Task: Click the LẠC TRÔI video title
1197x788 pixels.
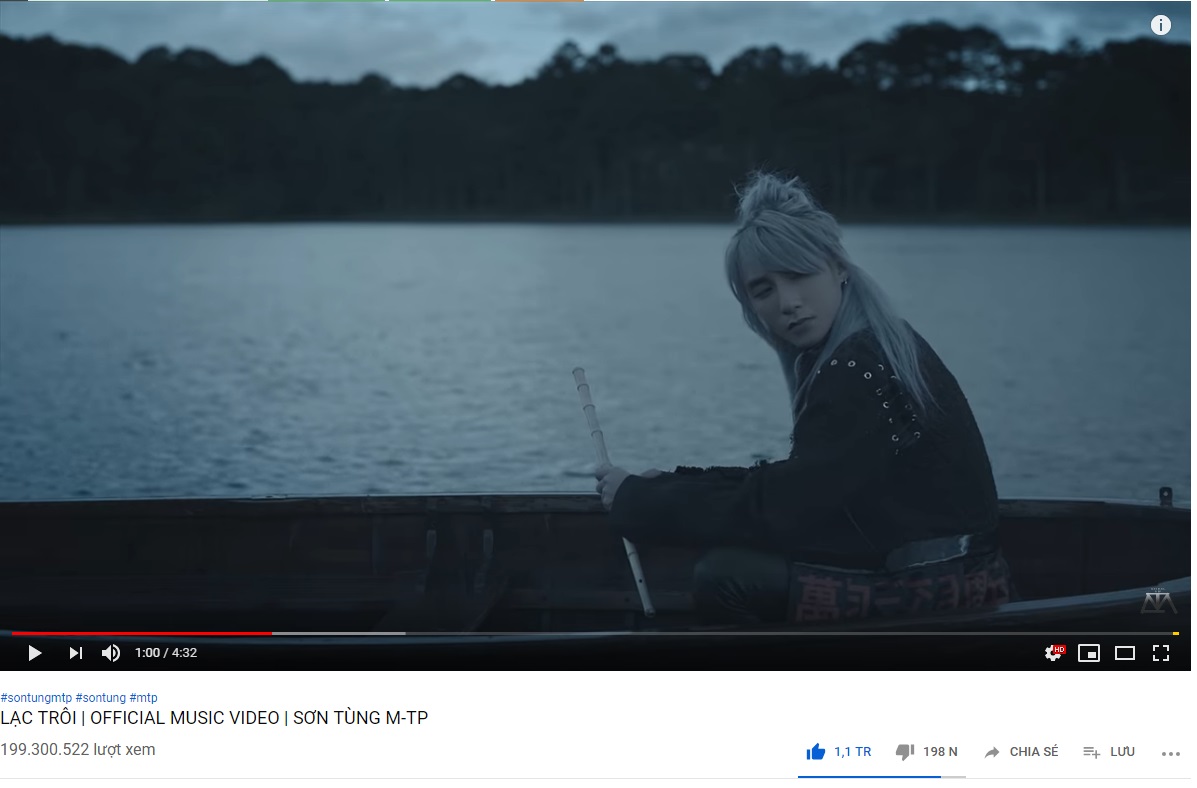Action: coord(215,718)
